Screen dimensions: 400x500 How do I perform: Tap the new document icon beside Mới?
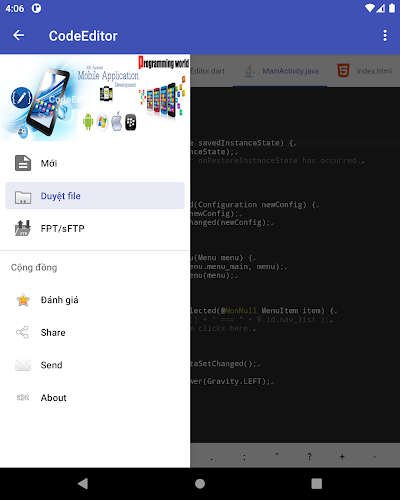pos(23,163)
